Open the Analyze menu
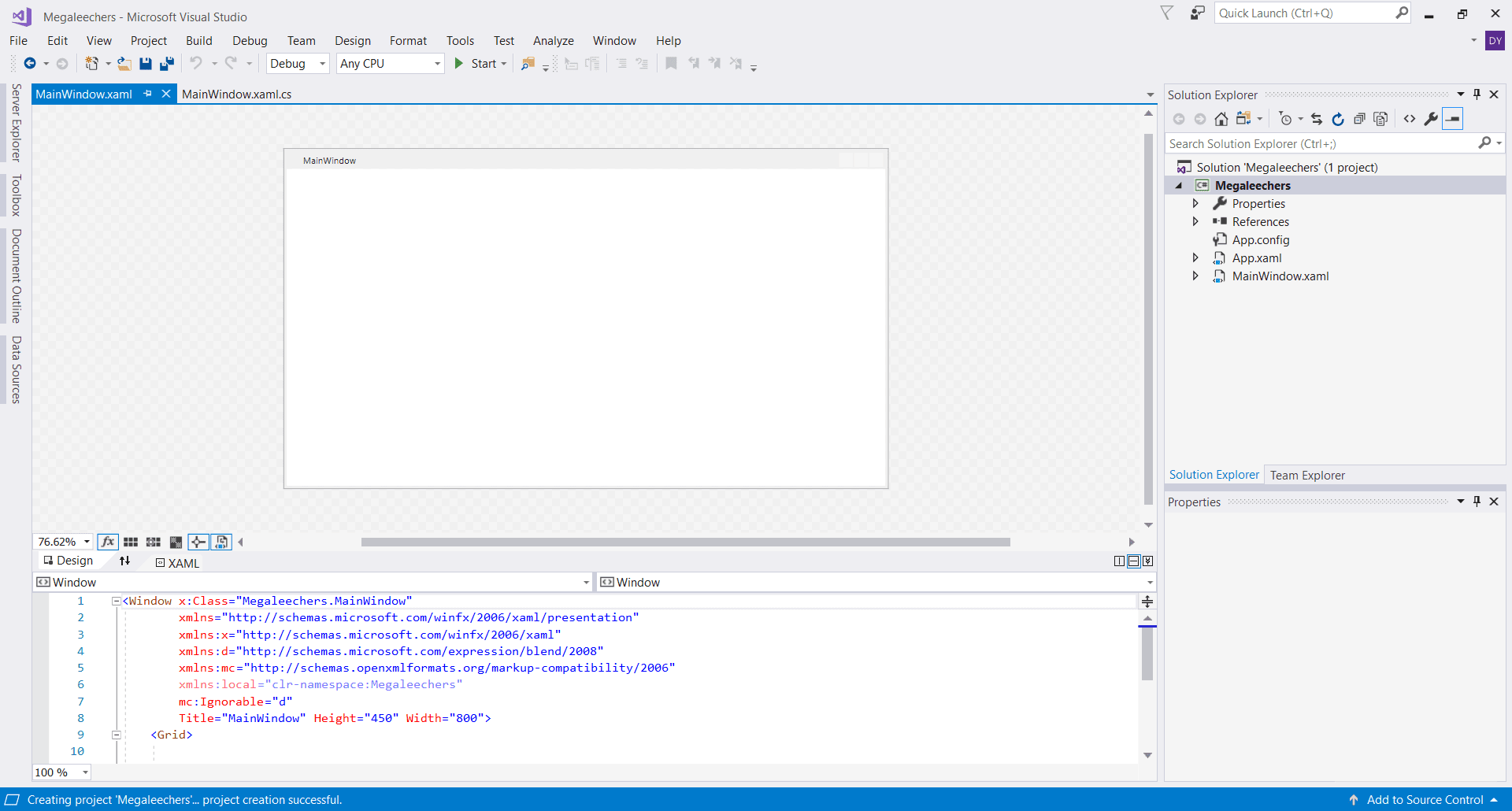The width and height of the screenshot is (1512, 811). pos(554,41)
